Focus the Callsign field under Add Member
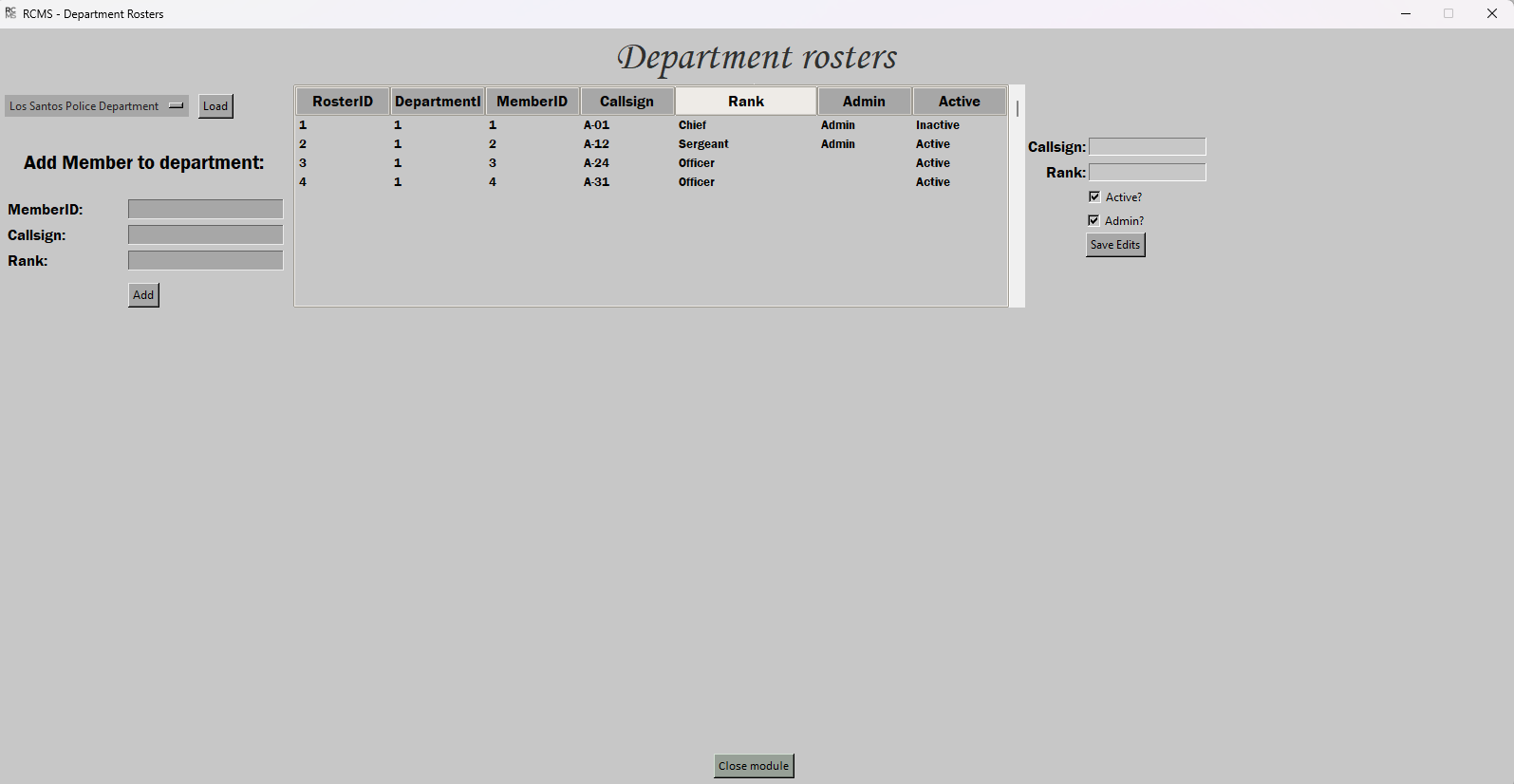This screenshot has height=784, width=1514. point(205,234)
